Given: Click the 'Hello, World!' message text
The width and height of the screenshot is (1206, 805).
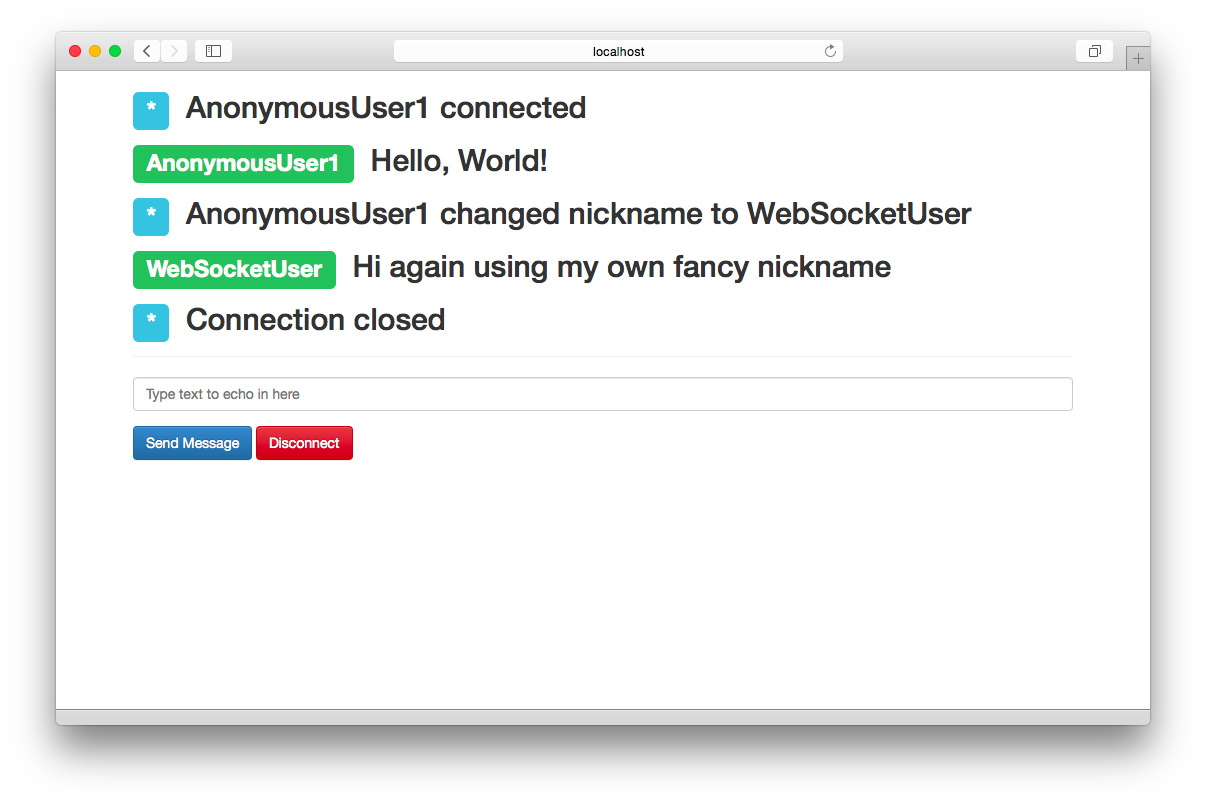Looking at the screenshot, I should pyautogui.click(x=459, y=161).
